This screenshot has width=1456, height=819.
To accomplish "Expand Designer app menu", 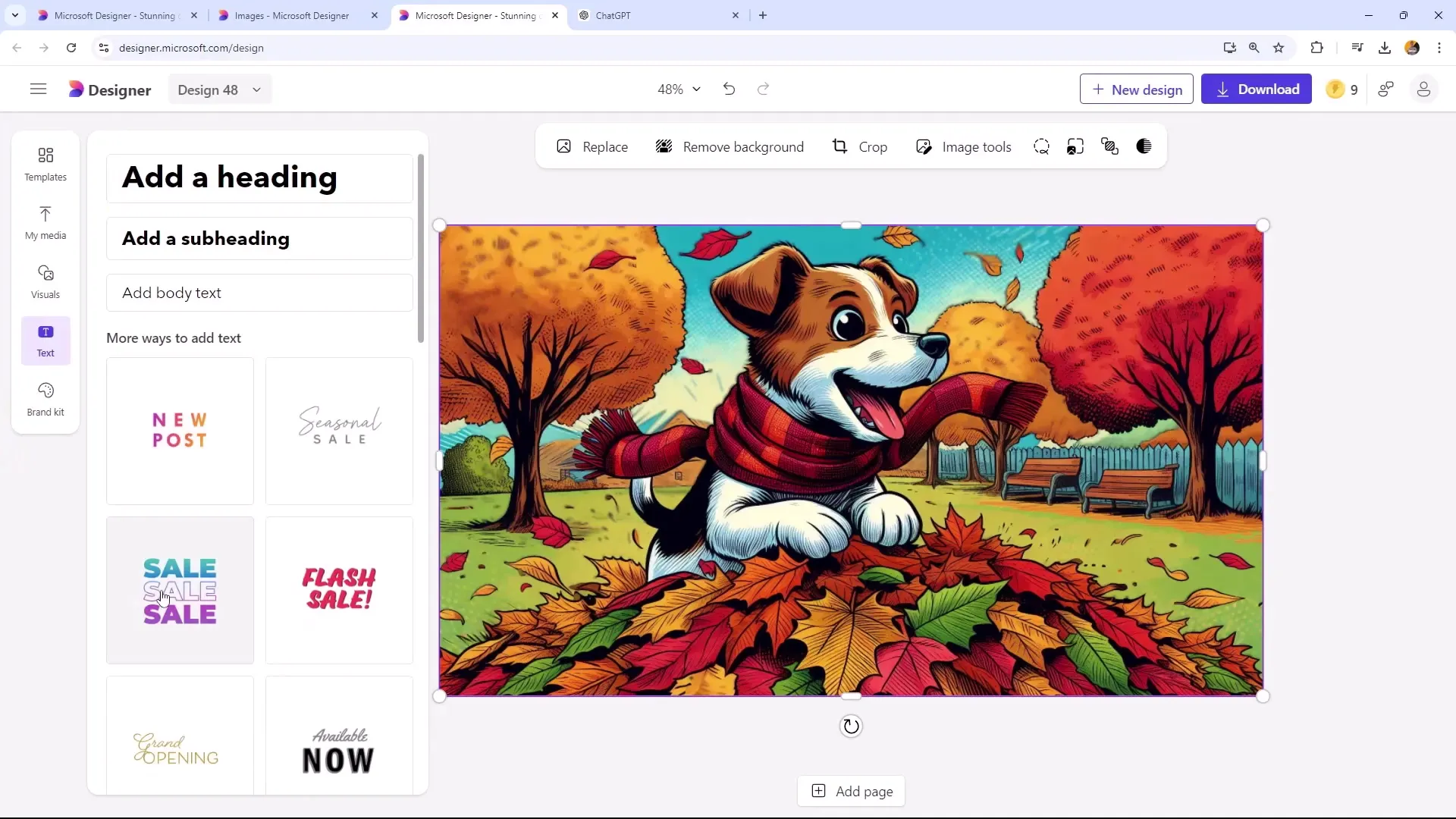I will 38,89.
